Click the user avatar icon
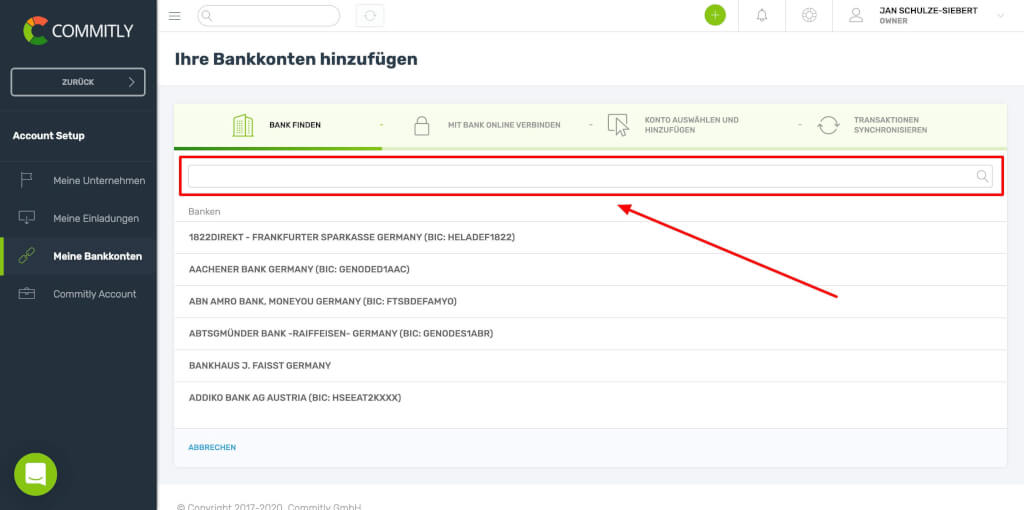Viewport: 1024px width, 510px height. tap(856, 16)
